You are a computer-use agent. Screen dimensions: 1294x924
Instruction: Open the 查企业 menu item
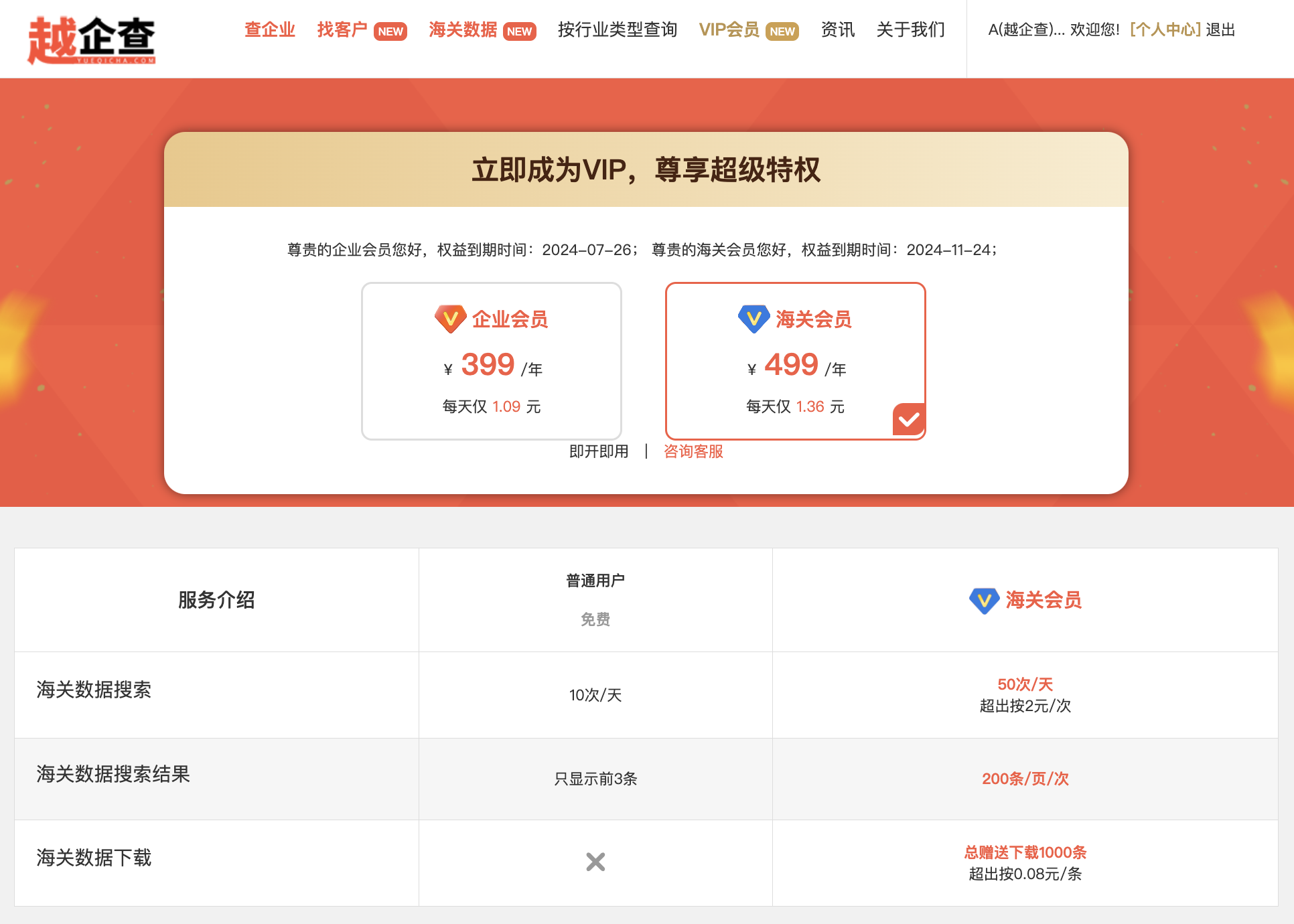(x=270, y=29)
